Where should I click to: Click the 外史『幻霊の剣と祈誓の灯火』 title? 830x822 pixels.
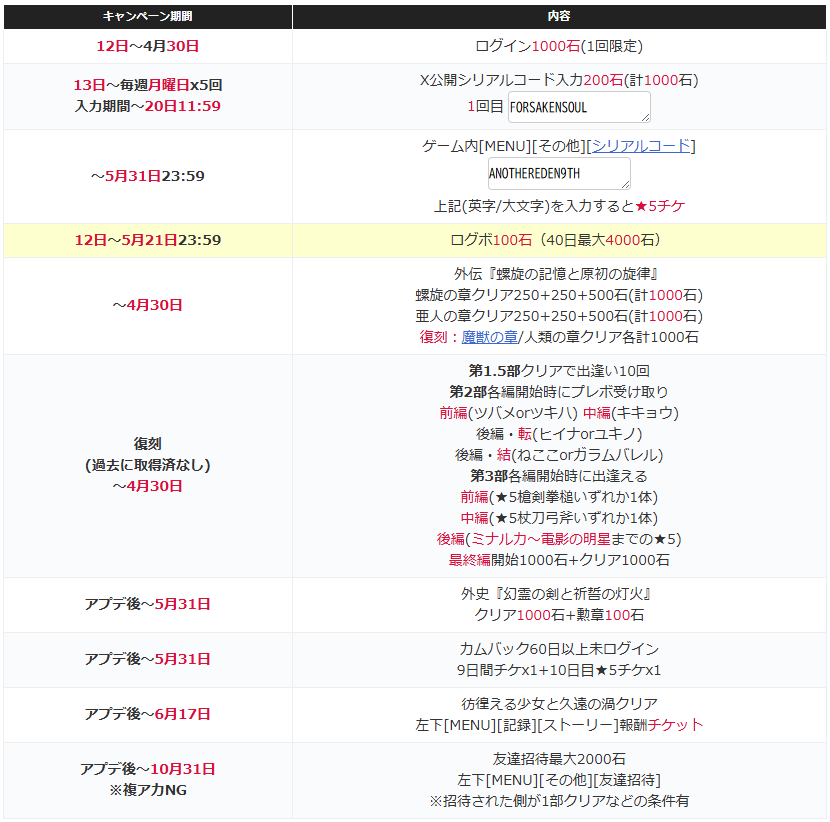[559, 594]
